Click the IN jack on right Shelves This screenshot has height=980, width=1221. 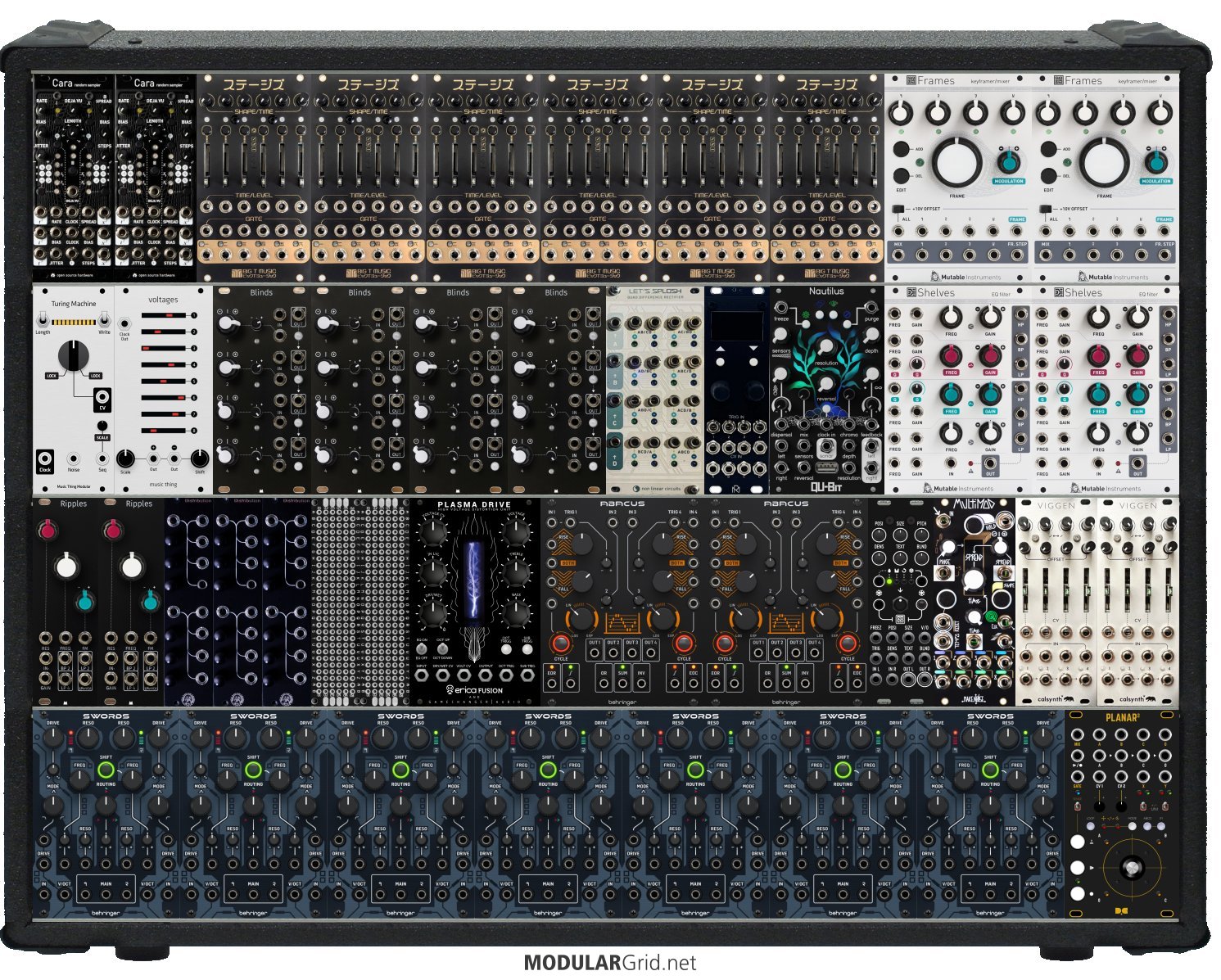point(1098,465)
